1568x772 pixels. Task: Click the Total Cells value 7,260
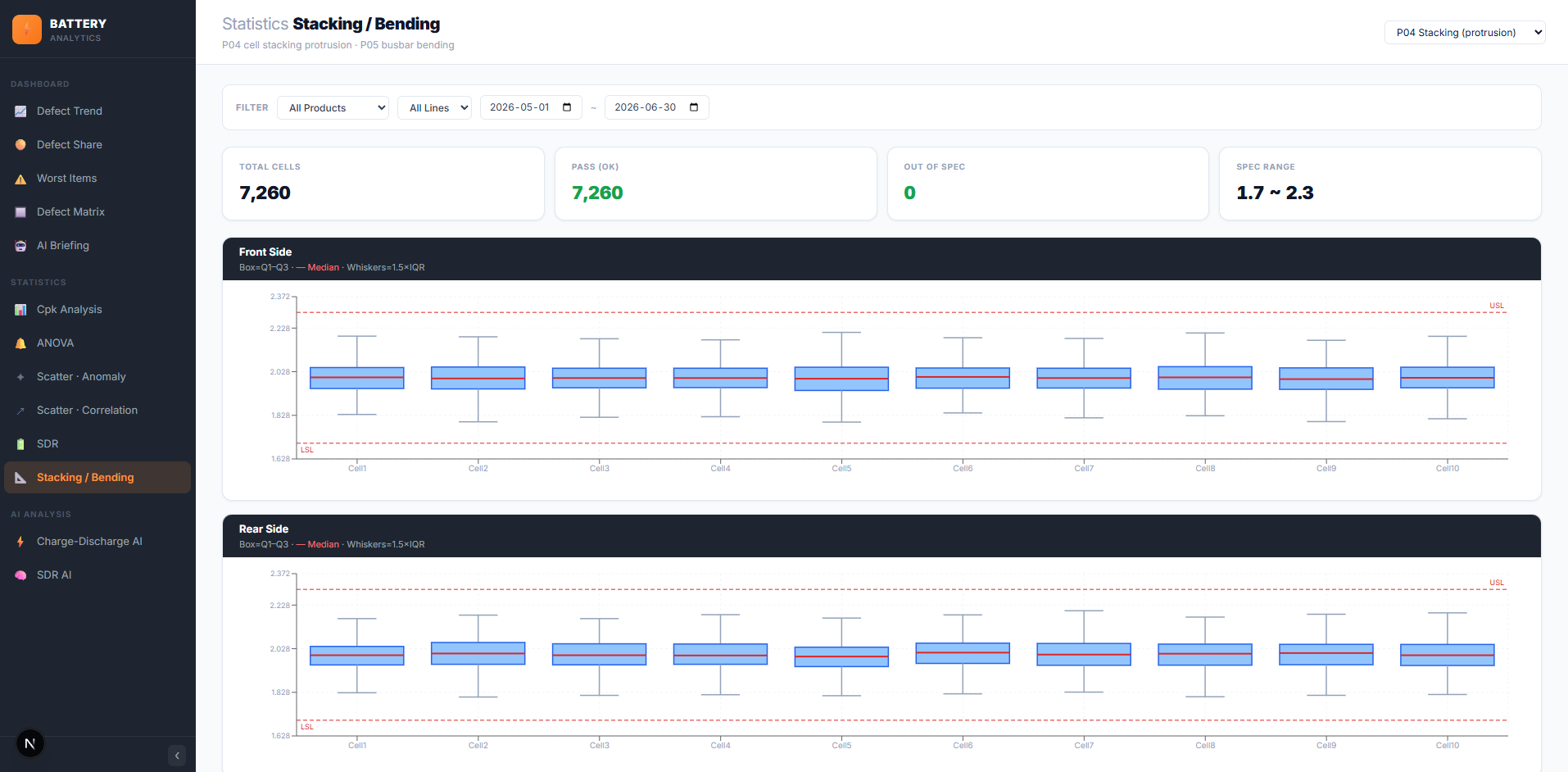point(265,193)
